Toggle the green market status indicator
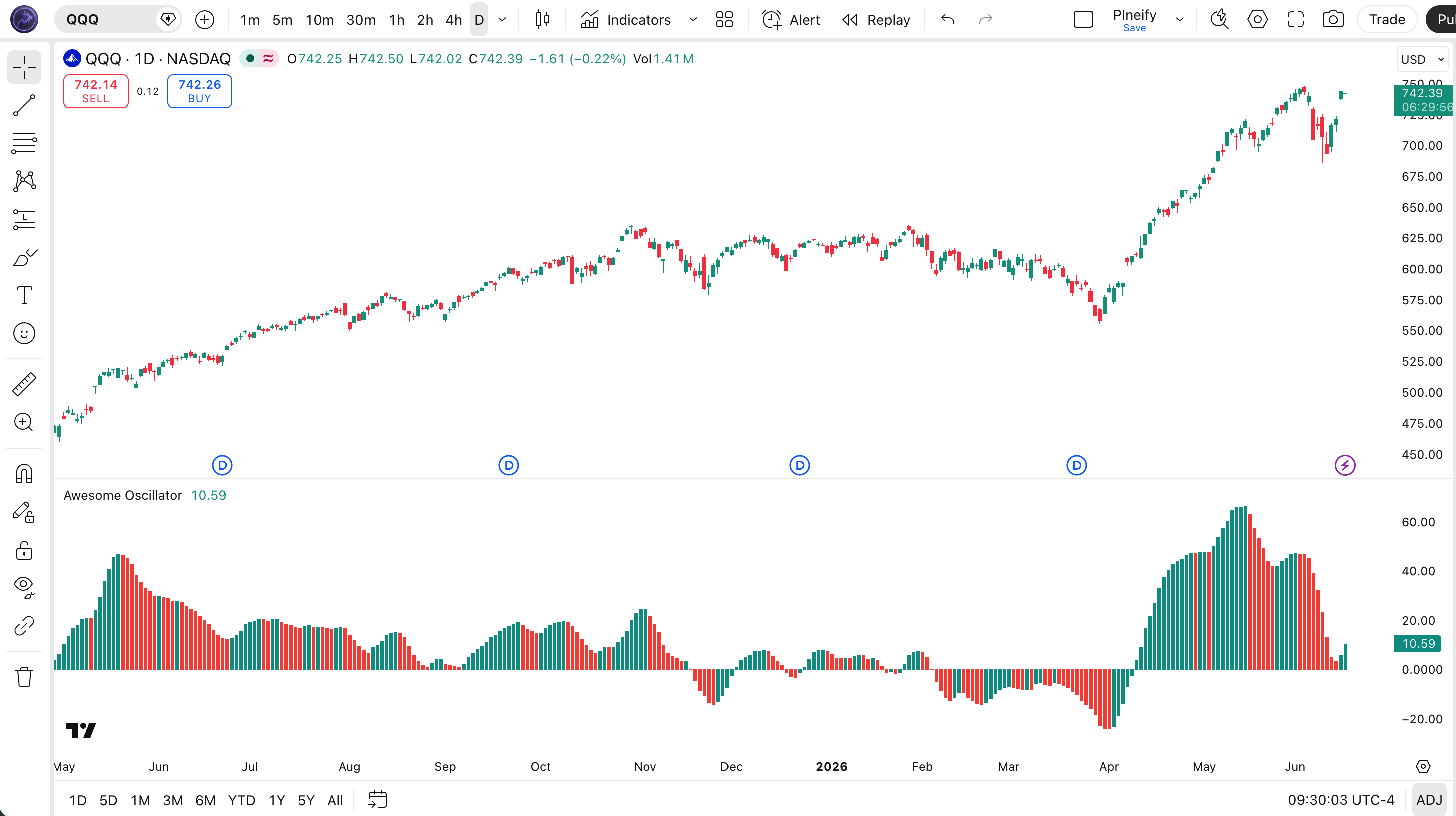Viewport: 1456px width, 816px height. (x=250, y=58)
